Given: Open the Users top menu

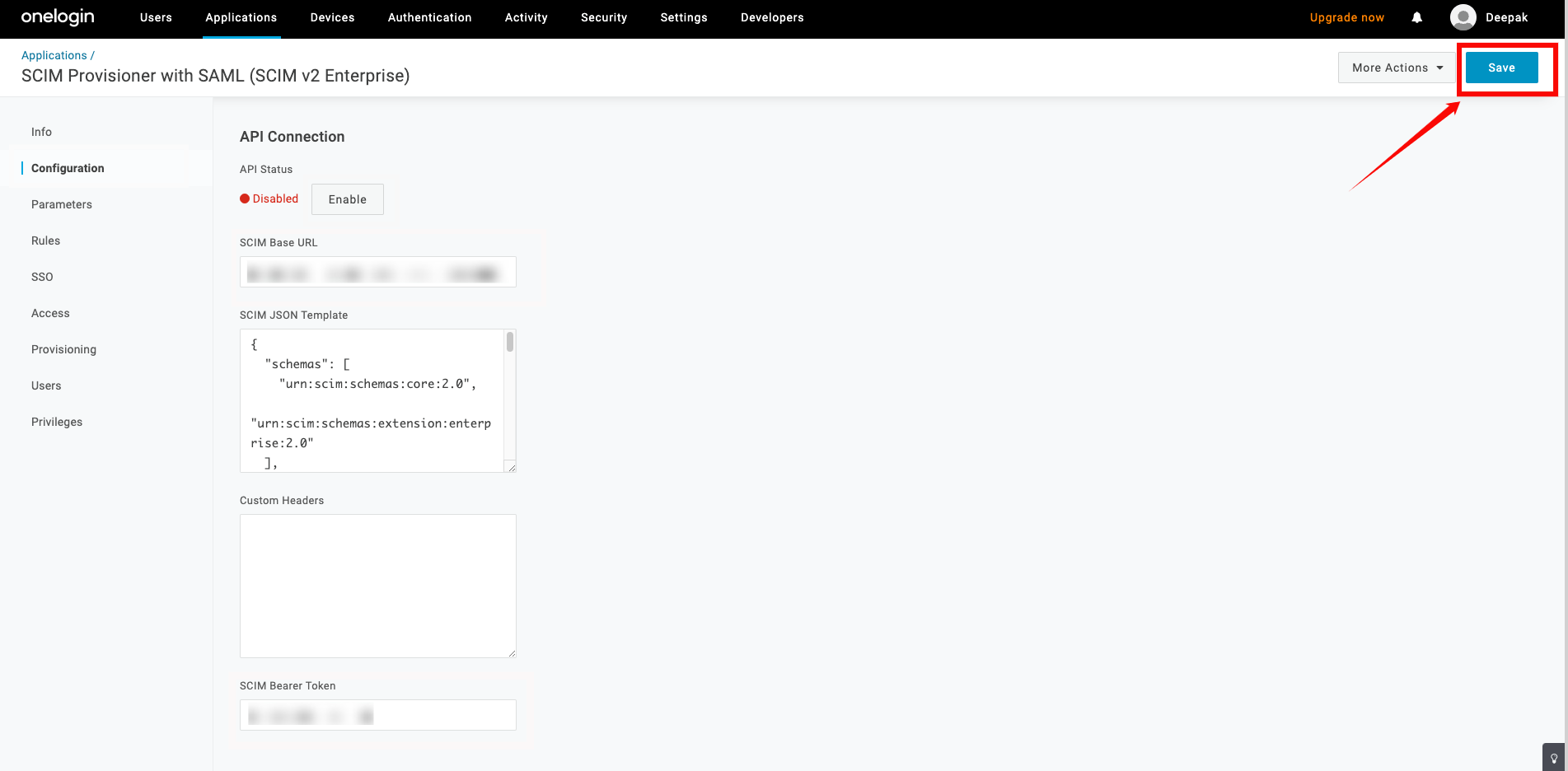Looking at the screenshot, I should (x=156, y=17).
